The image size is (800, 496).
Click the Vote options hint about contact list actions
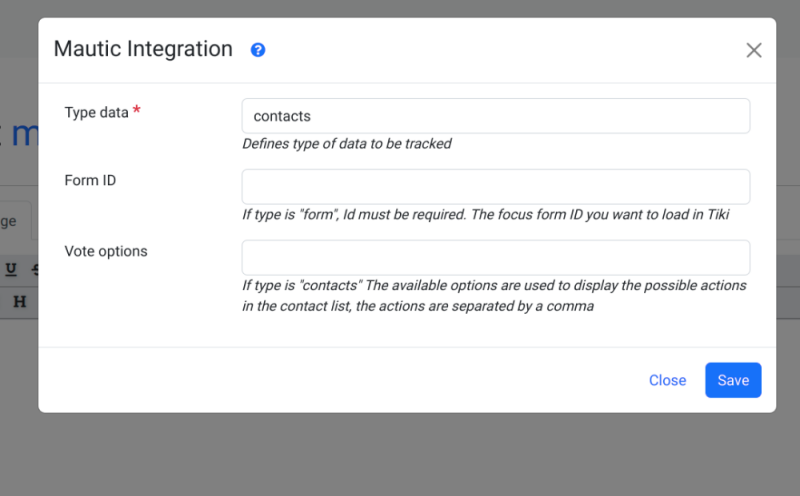click(x=494, y=295)
